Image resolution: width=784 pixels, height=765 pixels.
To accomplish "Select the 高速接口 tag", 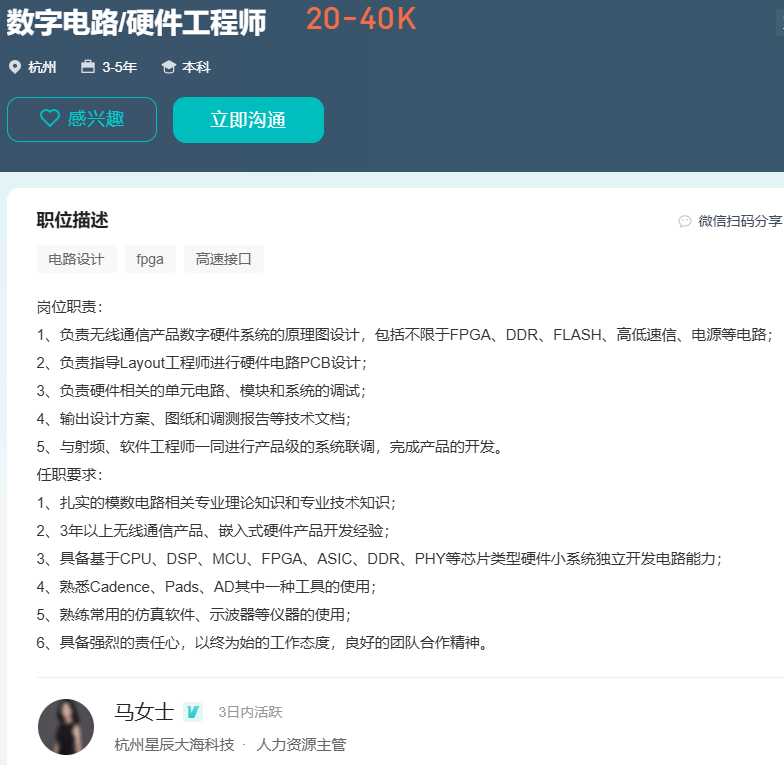I will [224, 259].
